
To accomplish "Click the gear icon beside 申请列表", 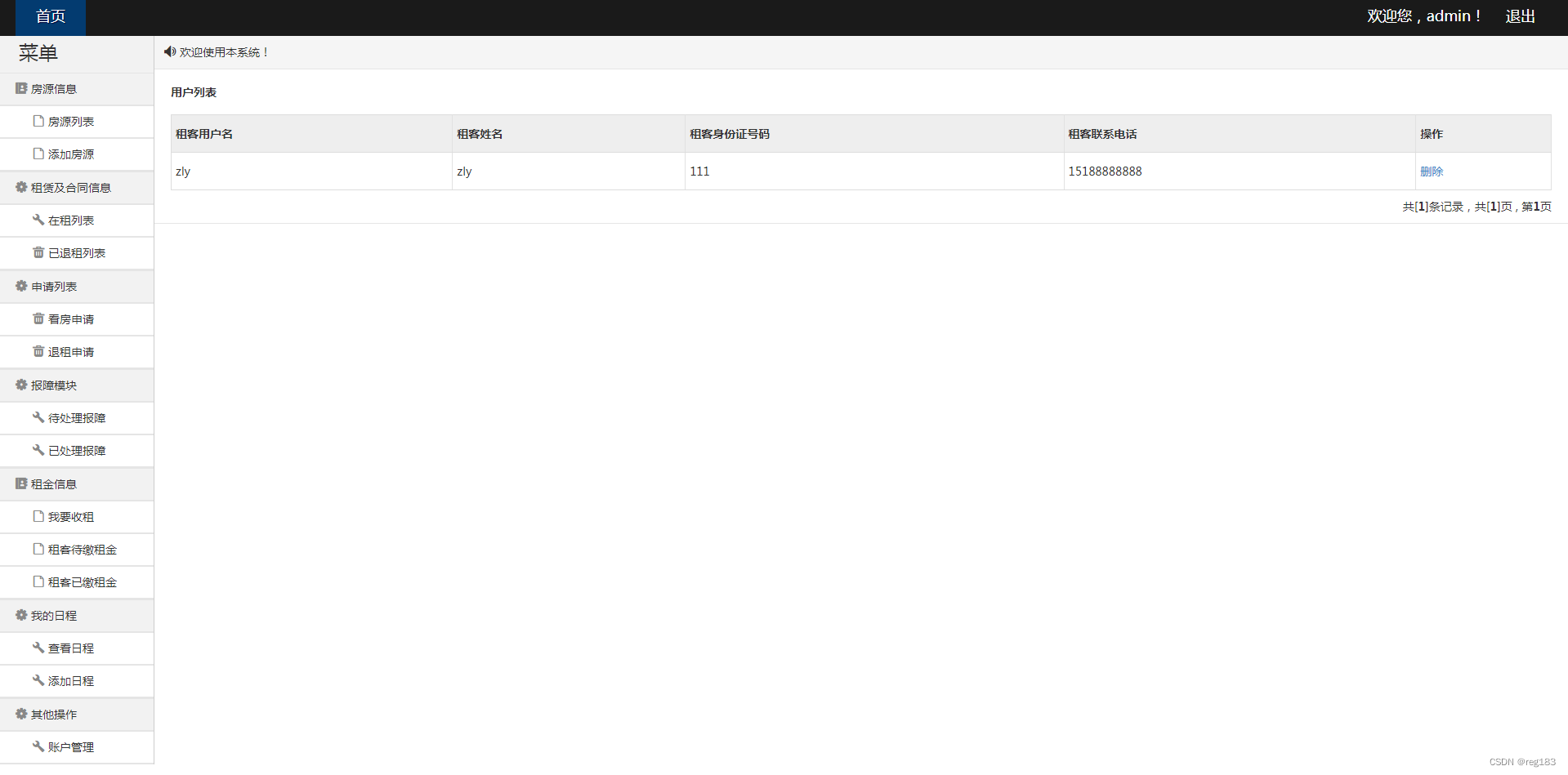I will [21, 286].
